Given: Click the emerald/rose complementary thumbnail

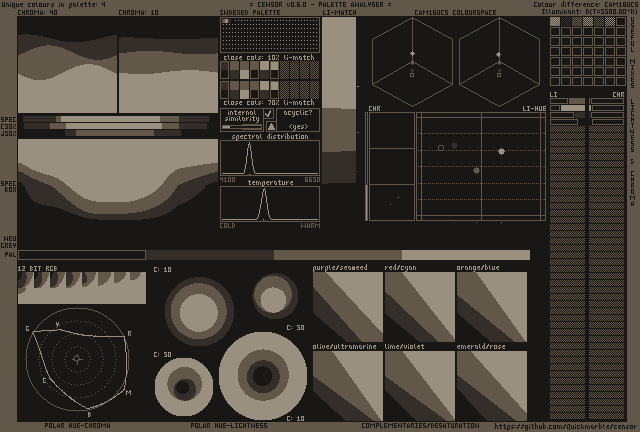Looking at the screenshot, I should (x=492, y=385).
